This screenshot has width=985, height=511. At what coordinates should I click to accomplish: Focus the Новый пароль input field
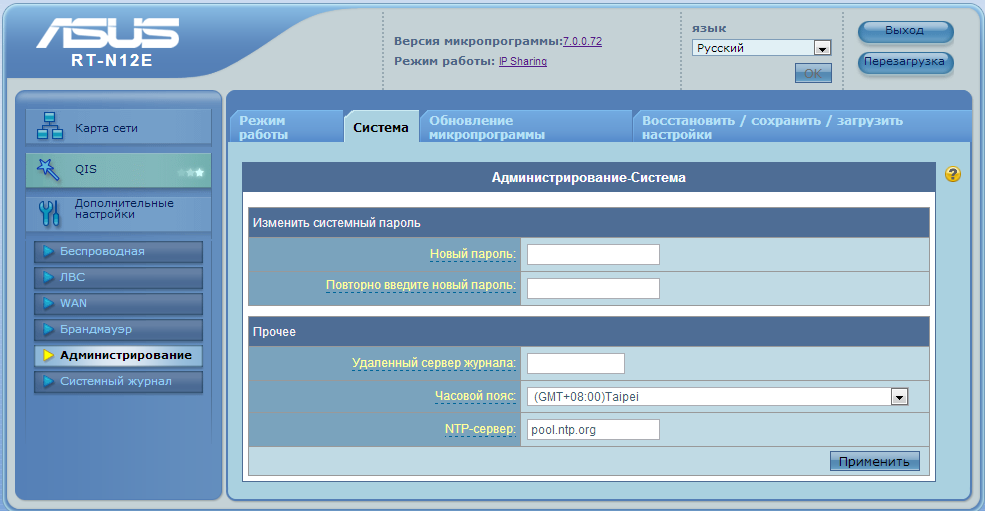[593, 255]
